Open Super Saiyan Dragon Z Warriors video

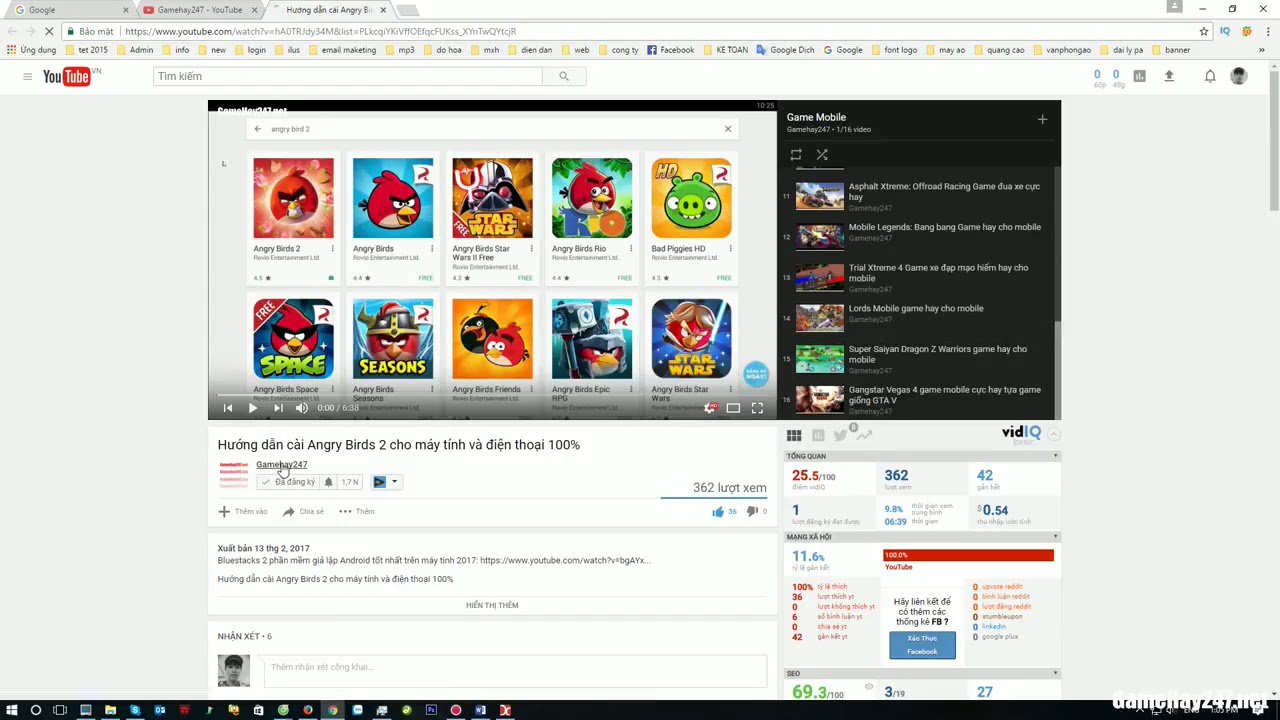tap(918, 359)
